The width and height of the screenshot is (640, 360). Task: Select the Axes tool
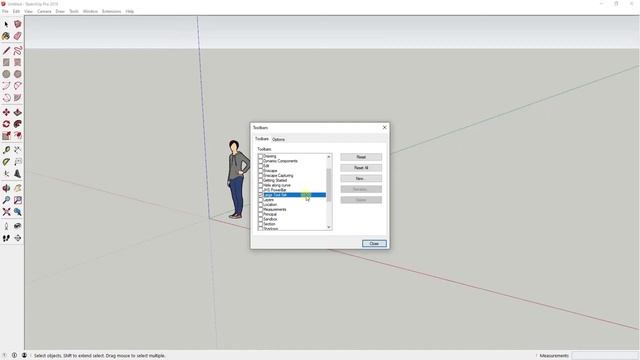[x=6, y=174]
